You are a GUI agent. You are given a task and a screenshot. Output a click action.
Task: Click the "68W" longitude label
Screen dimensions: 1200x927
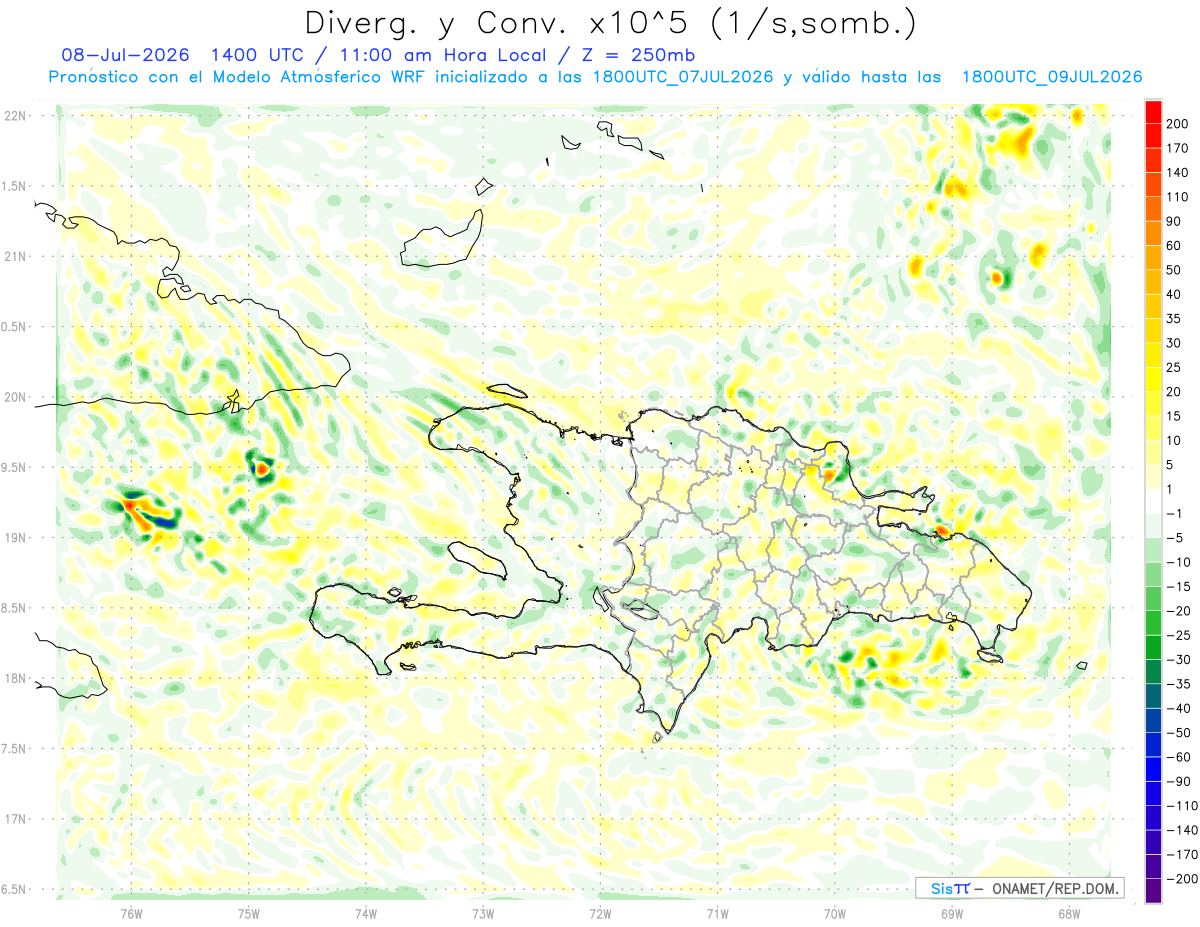point(1068,913)
